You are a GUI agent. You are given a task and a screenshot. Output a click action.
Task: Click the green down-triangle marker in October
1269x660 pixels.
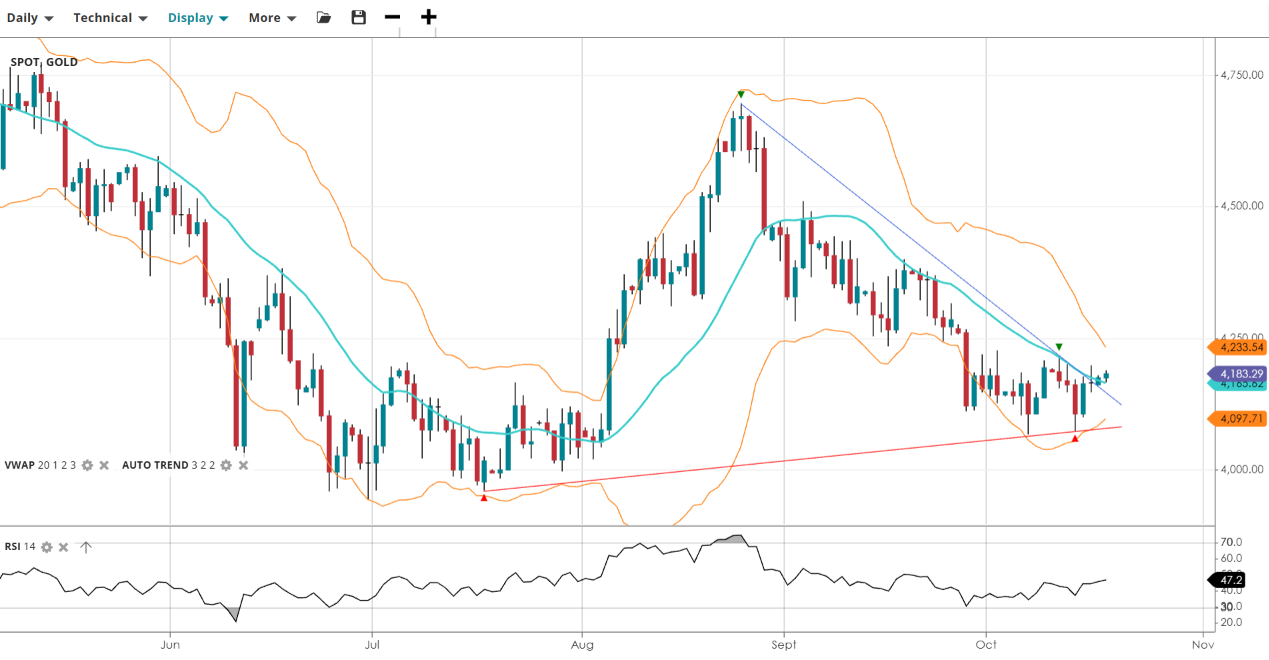pos(1059,346)
